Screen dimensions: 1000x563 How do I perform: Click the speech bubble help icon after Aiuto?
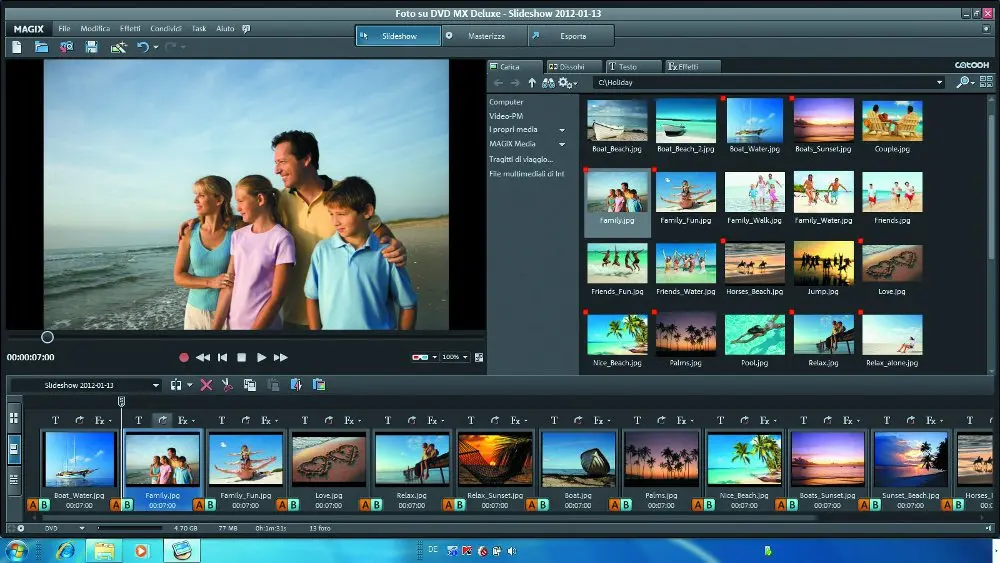[x=247, y=29]
